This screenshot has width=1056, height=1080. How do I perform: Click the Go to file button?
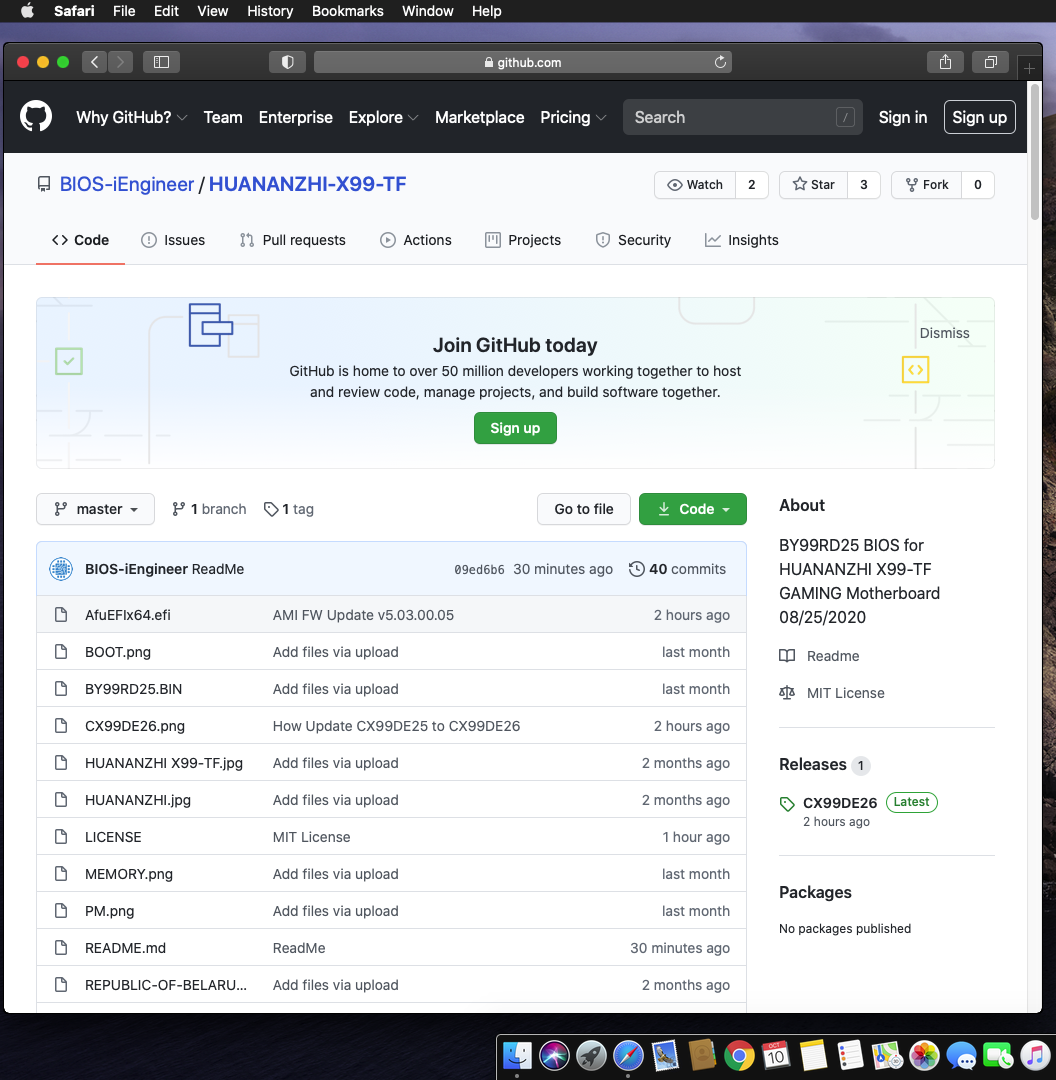click(583, 509)
